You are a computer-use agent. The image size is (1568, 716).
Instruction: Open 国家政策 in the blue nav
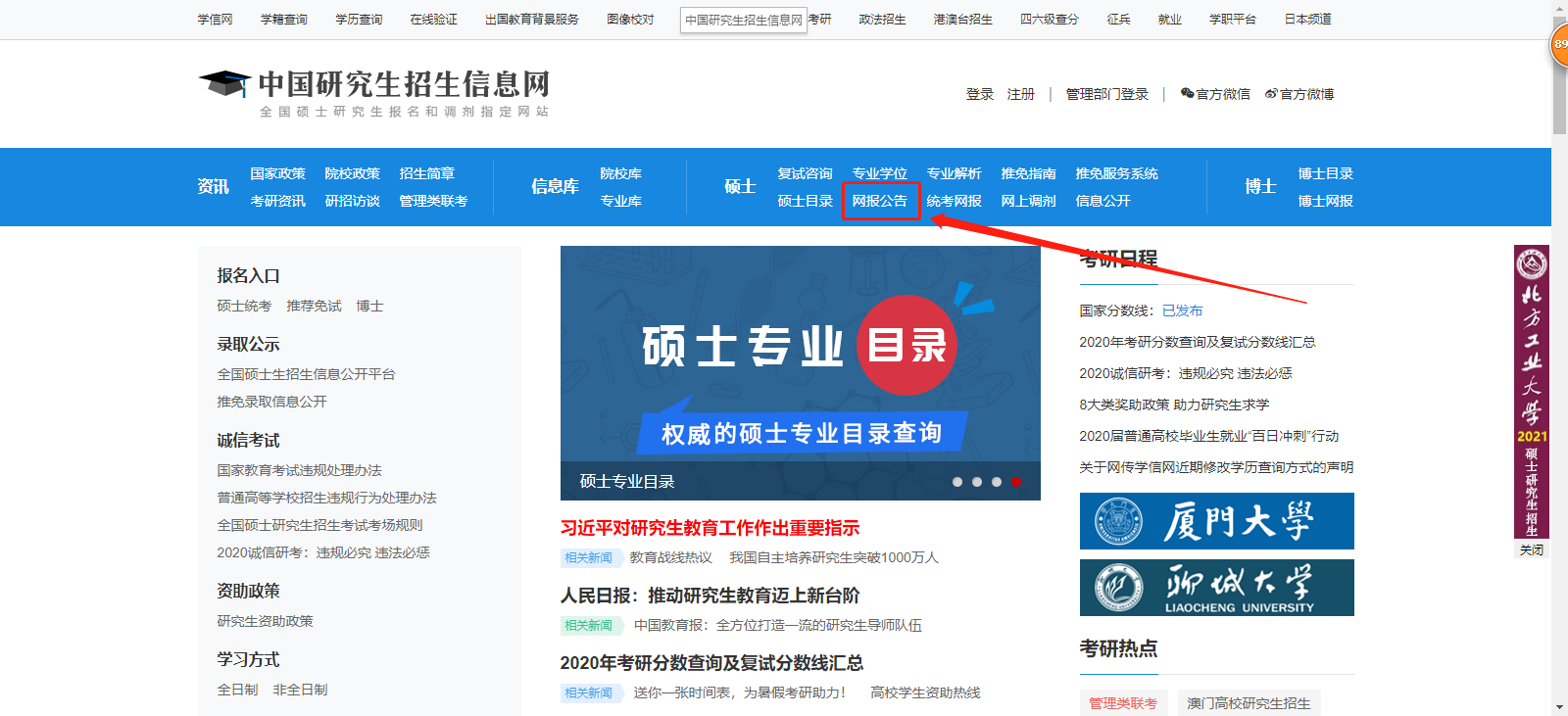tap(278, 173)
